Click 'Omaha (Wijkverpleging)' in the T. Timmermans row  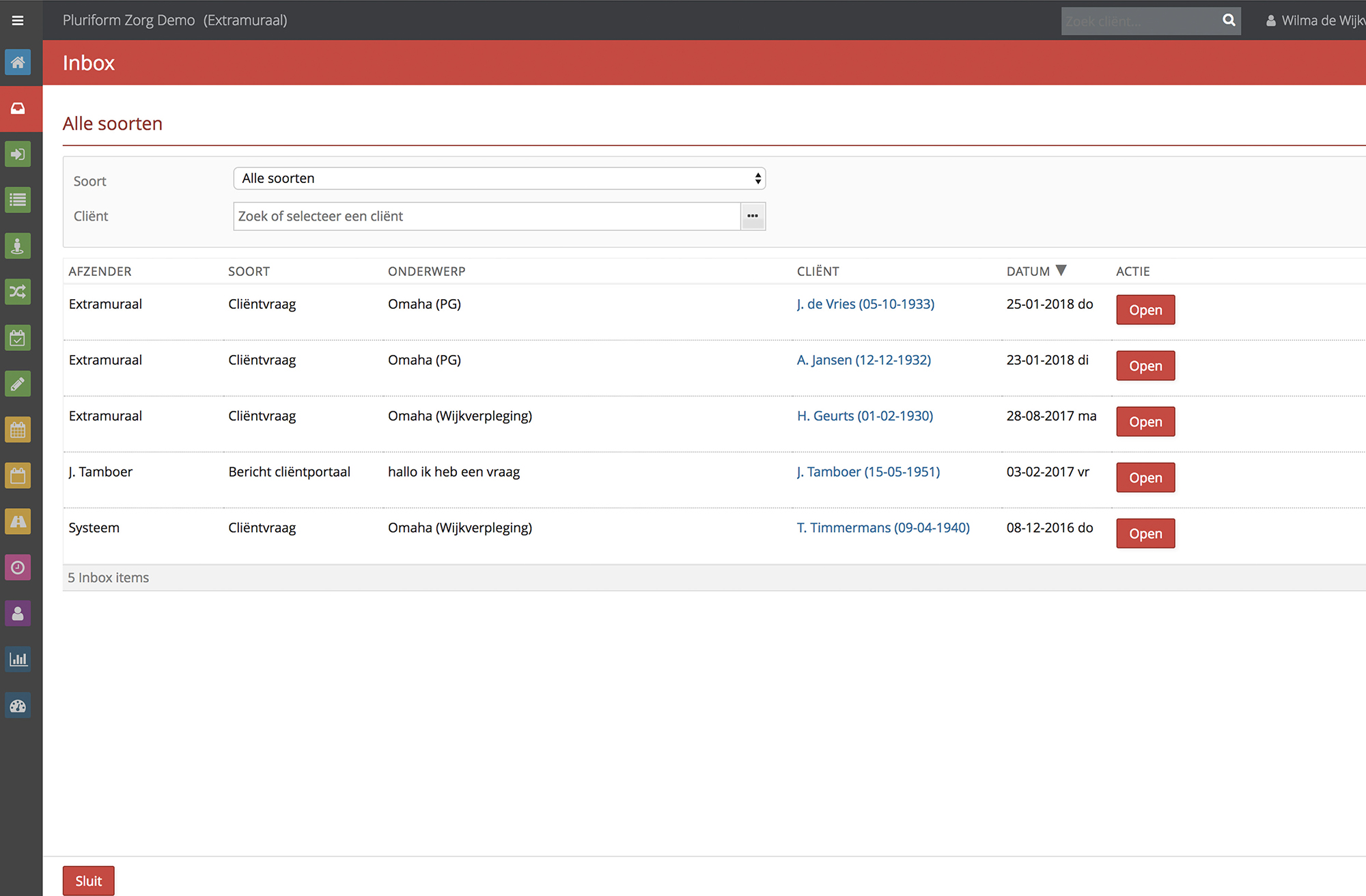[460, 528]
